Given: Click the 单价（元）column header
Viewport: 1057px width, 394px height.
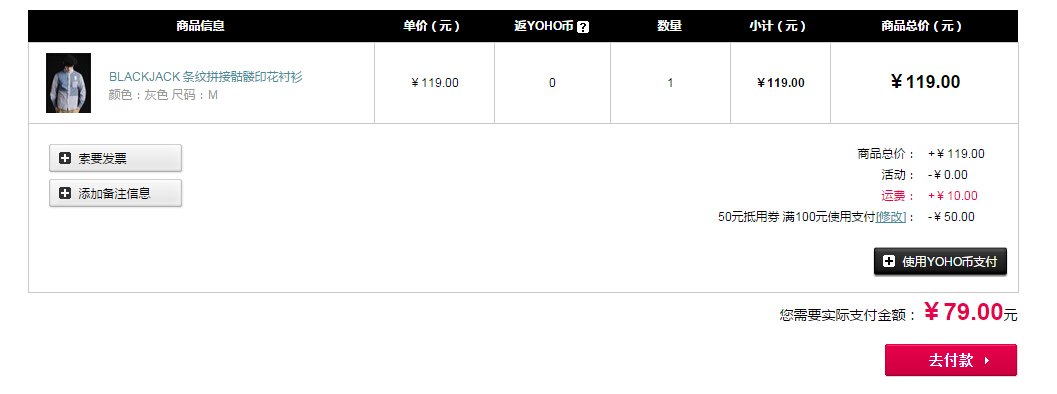Looking at the screenshot, I should pyautogui.click(x=431, y=26).
